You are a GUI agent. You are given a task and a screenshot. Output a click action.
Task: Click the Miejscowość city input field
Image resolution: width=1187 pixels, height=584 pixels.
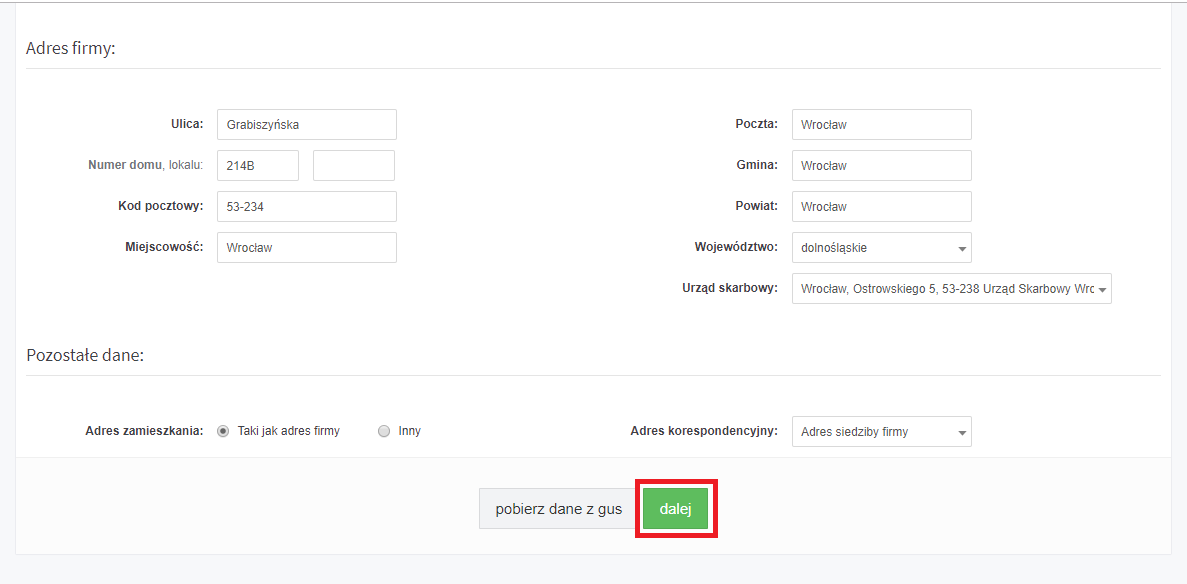[307, 248]
